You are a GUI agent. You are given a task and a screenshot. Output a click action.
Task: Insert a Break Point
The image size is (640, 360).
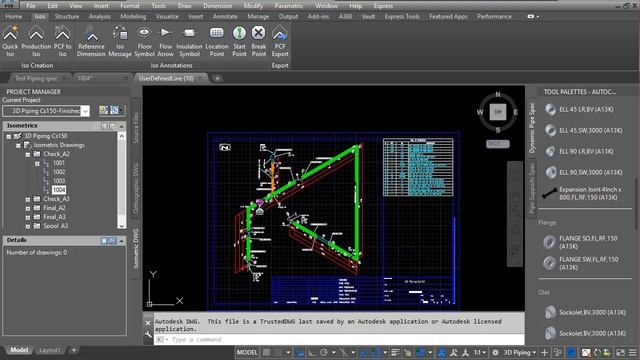point(258,41)
